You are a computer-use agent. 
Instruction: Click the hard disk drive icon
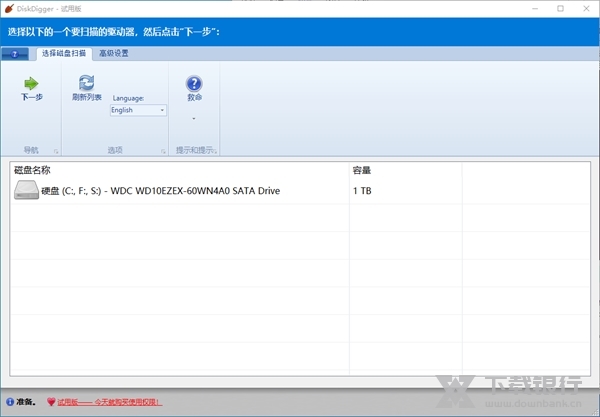(26, 190)
